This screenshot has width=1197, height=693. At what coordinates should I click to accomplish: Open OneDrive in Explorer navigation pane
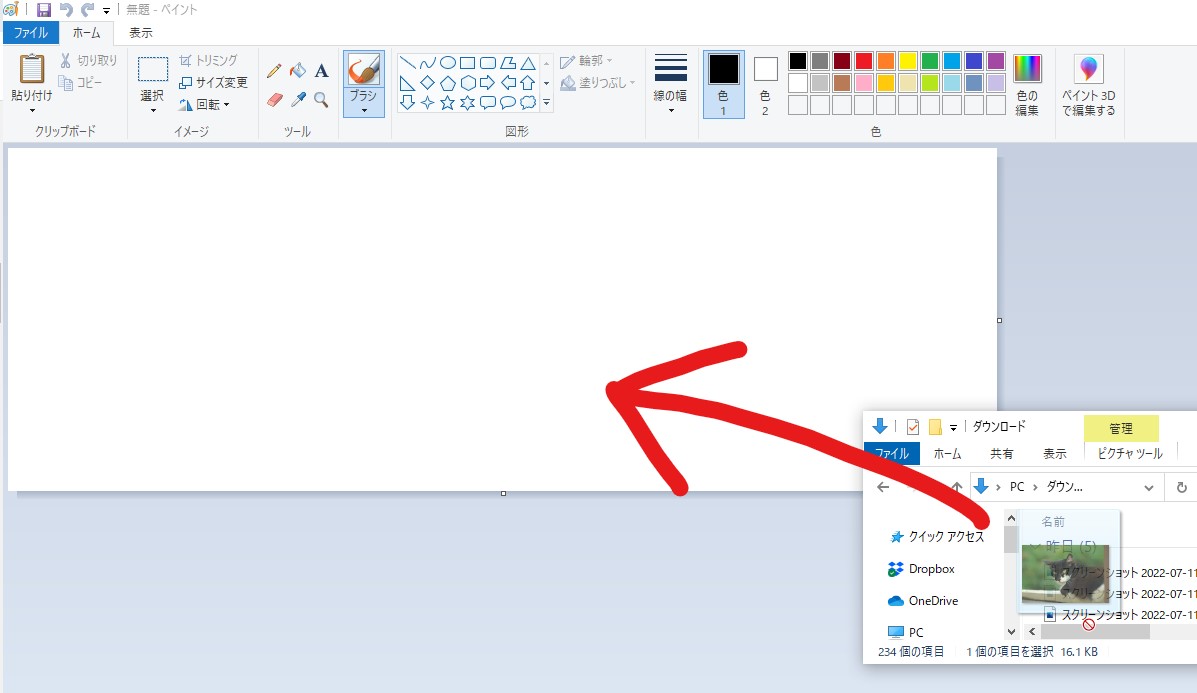tap(923, 601)
